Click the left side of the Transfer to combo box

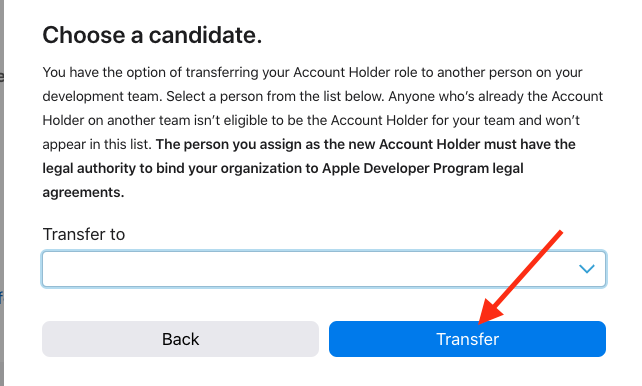(x=123, y=269)
